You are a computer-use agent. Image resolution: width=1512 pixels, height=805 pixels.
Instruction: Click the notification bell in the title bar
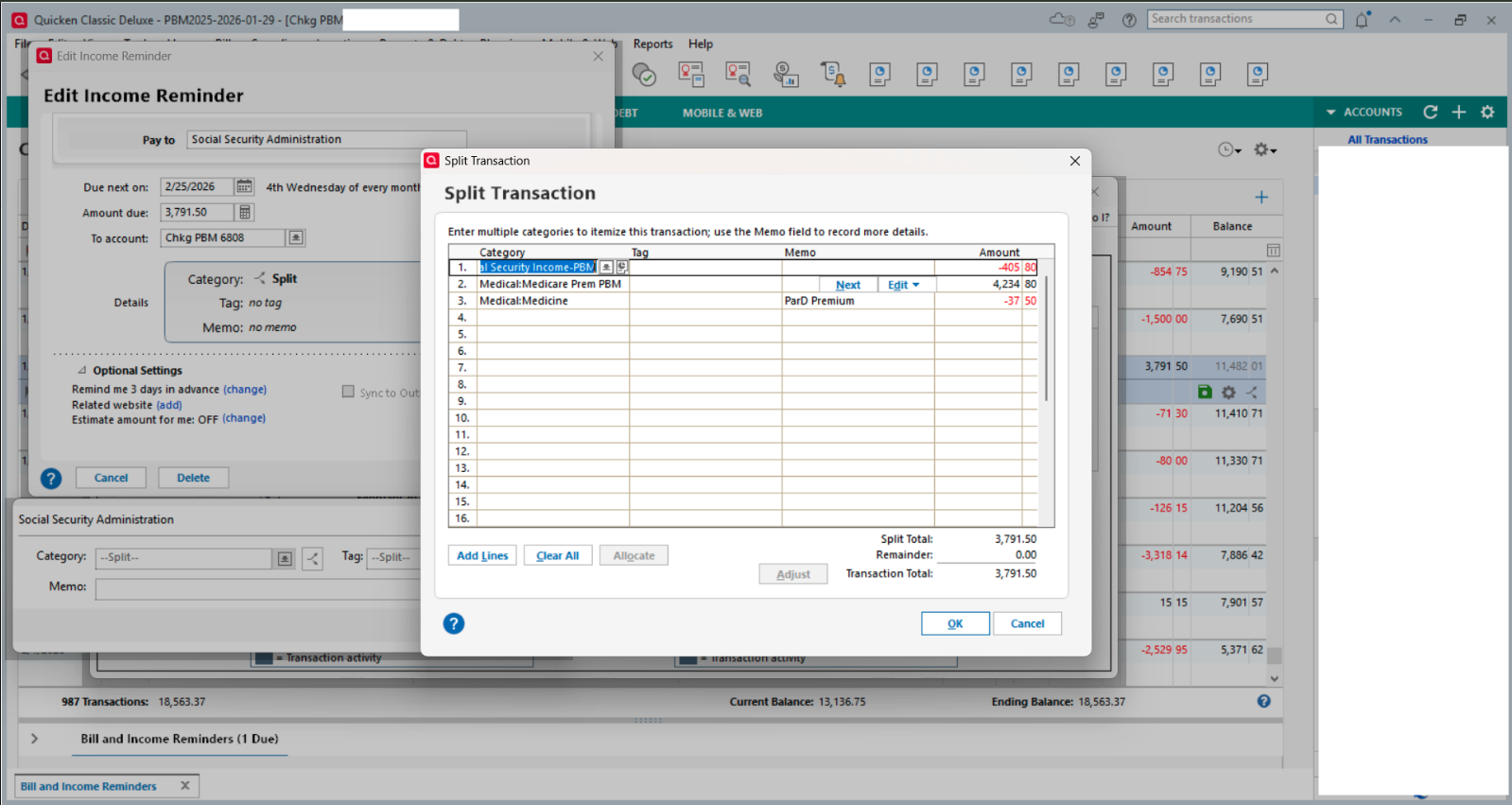click(1362, 20)
